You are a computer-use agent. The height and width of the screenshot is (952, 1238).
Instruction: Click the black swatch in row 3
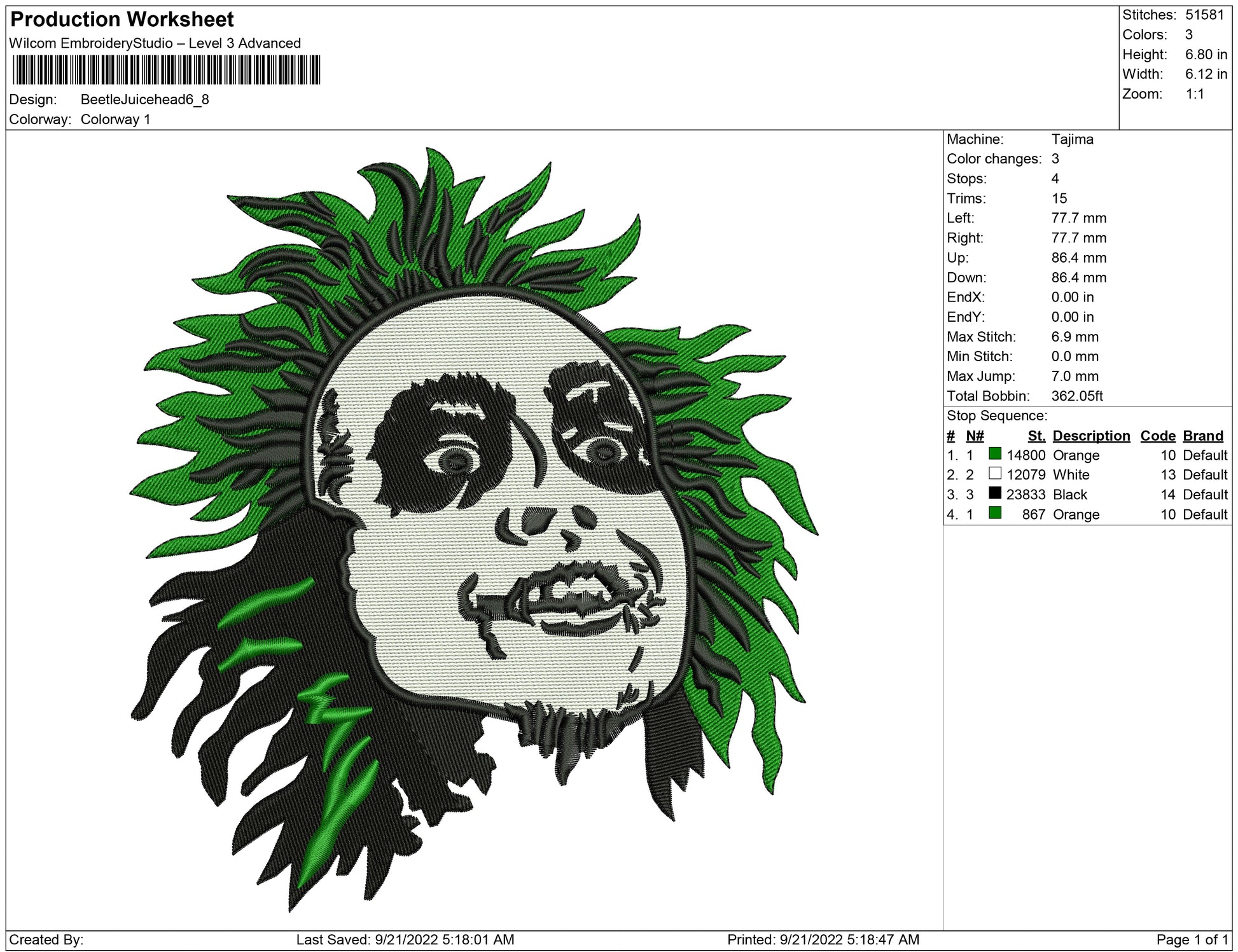pyautogui.click(x=995, y=493)
